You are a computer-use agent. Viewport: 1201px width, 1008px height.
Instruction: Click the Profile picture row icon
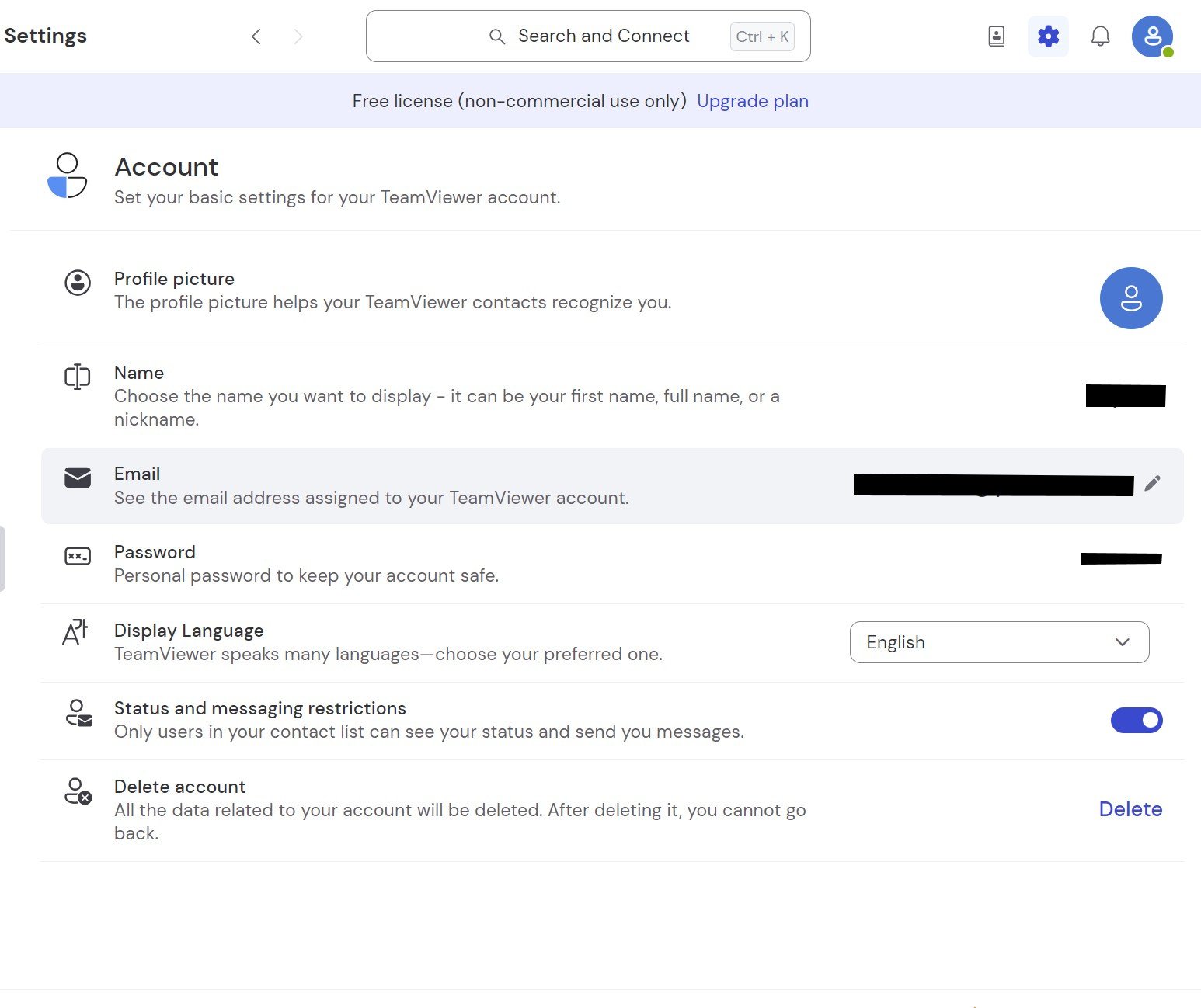tap(78, 283)
